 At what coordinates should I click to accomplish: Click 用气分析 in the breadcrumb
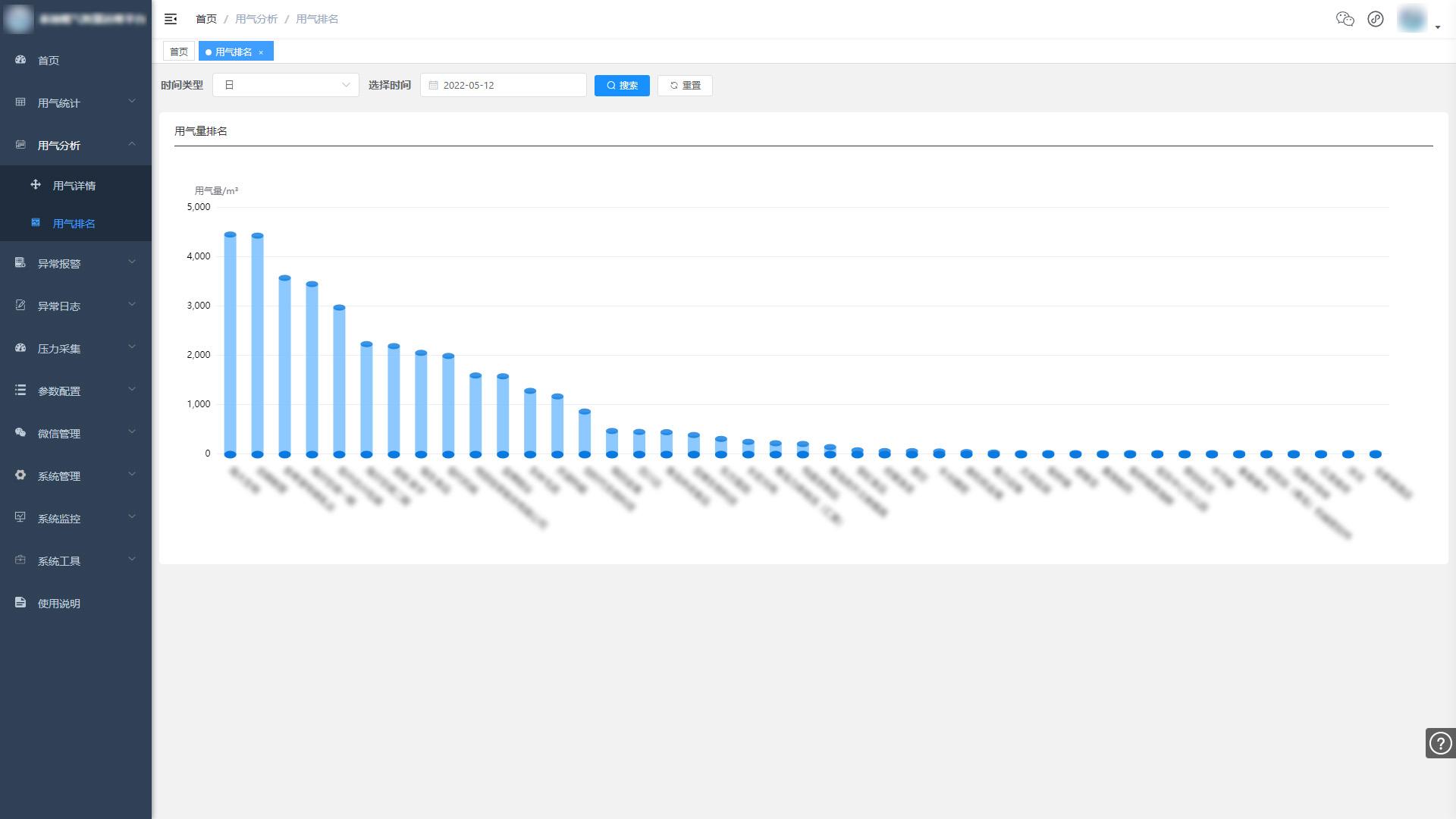pos(256,19)
